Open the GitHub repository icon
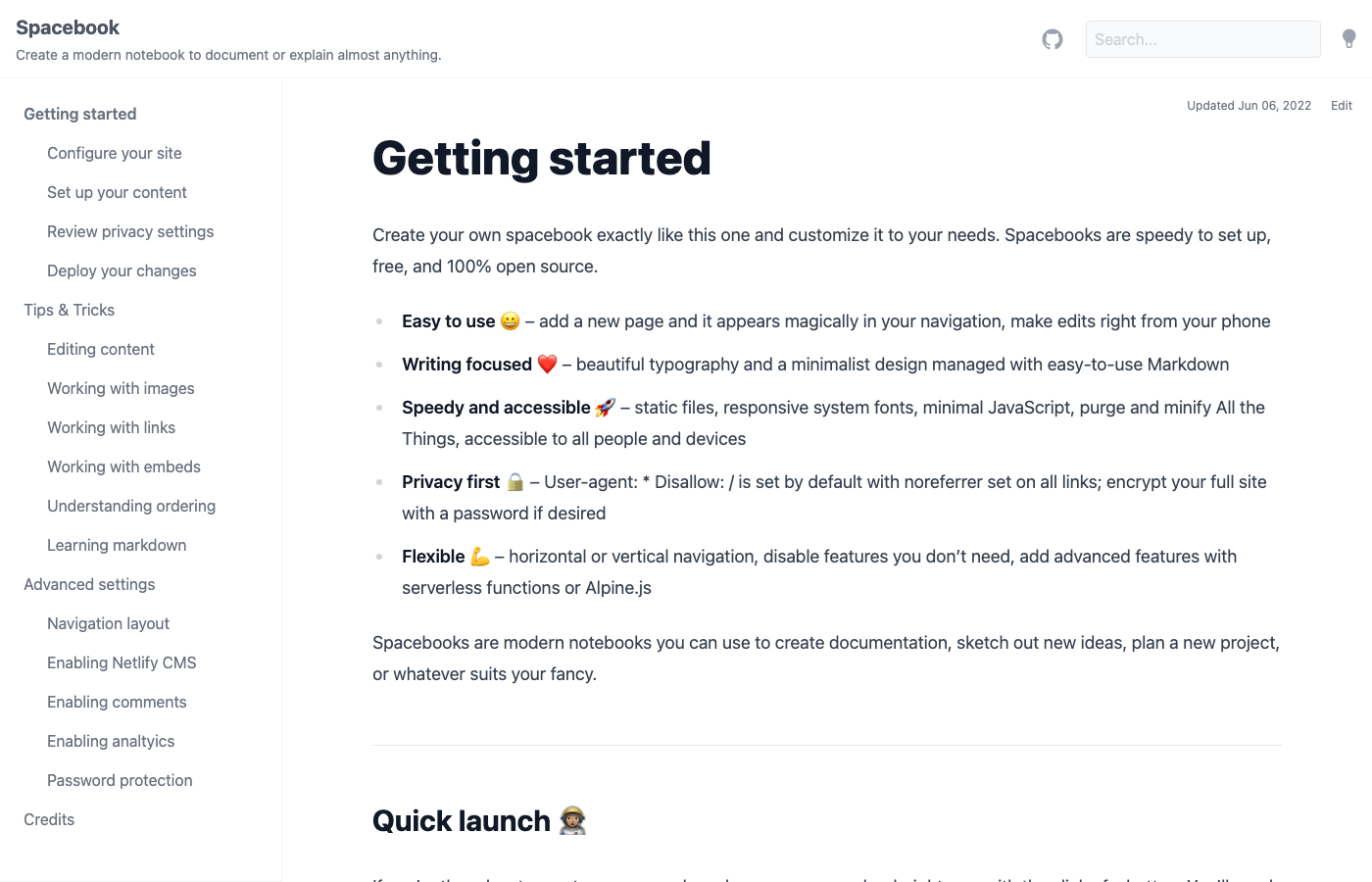Viewport: 1372px width, 882px height. click(x=1052, y=39)
